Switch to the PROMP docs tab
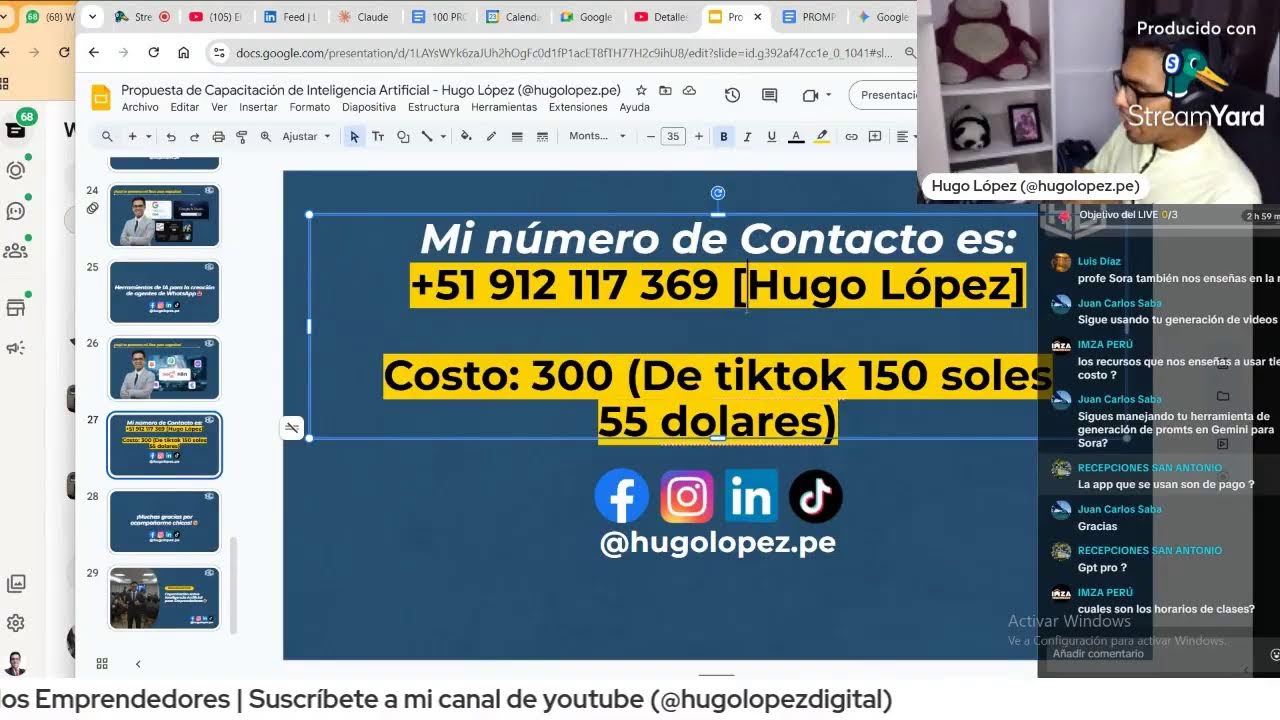 tap(811, 17)
